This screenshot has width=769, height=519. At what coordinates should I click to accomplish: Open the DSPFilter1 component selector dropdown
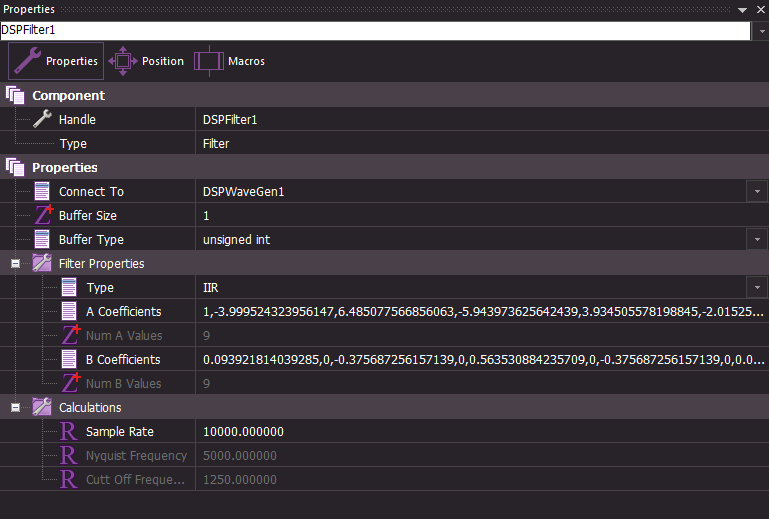coord(759,31)
